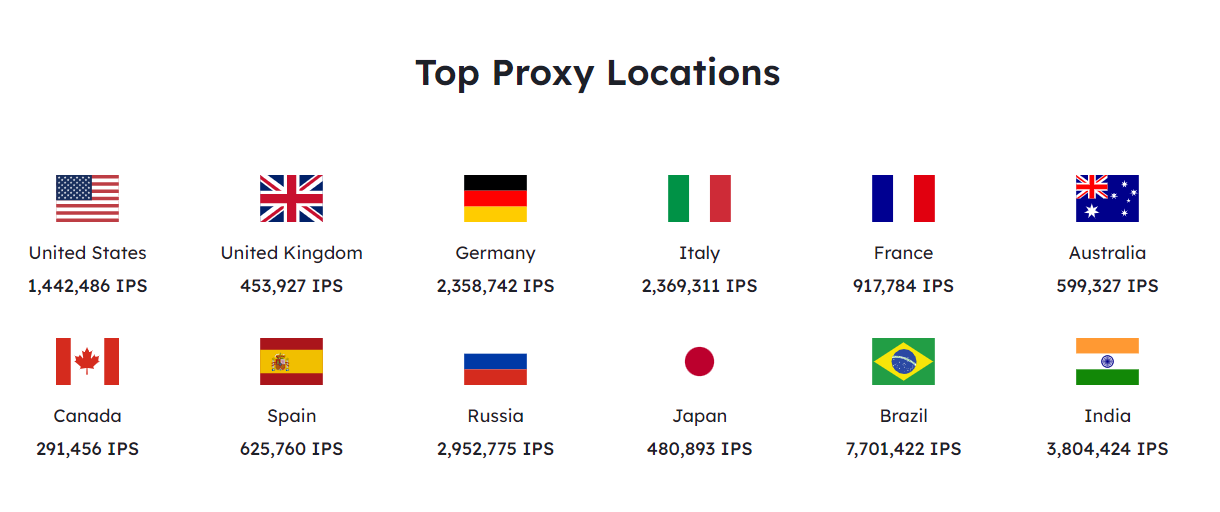Select the 2,952,775 IPS text under Russia

495,449
